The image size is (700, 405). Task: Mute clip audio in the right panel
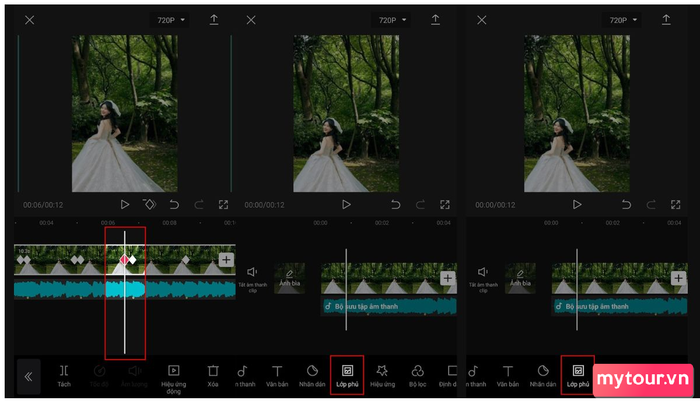pyautogui.click(x=483, y=279)
